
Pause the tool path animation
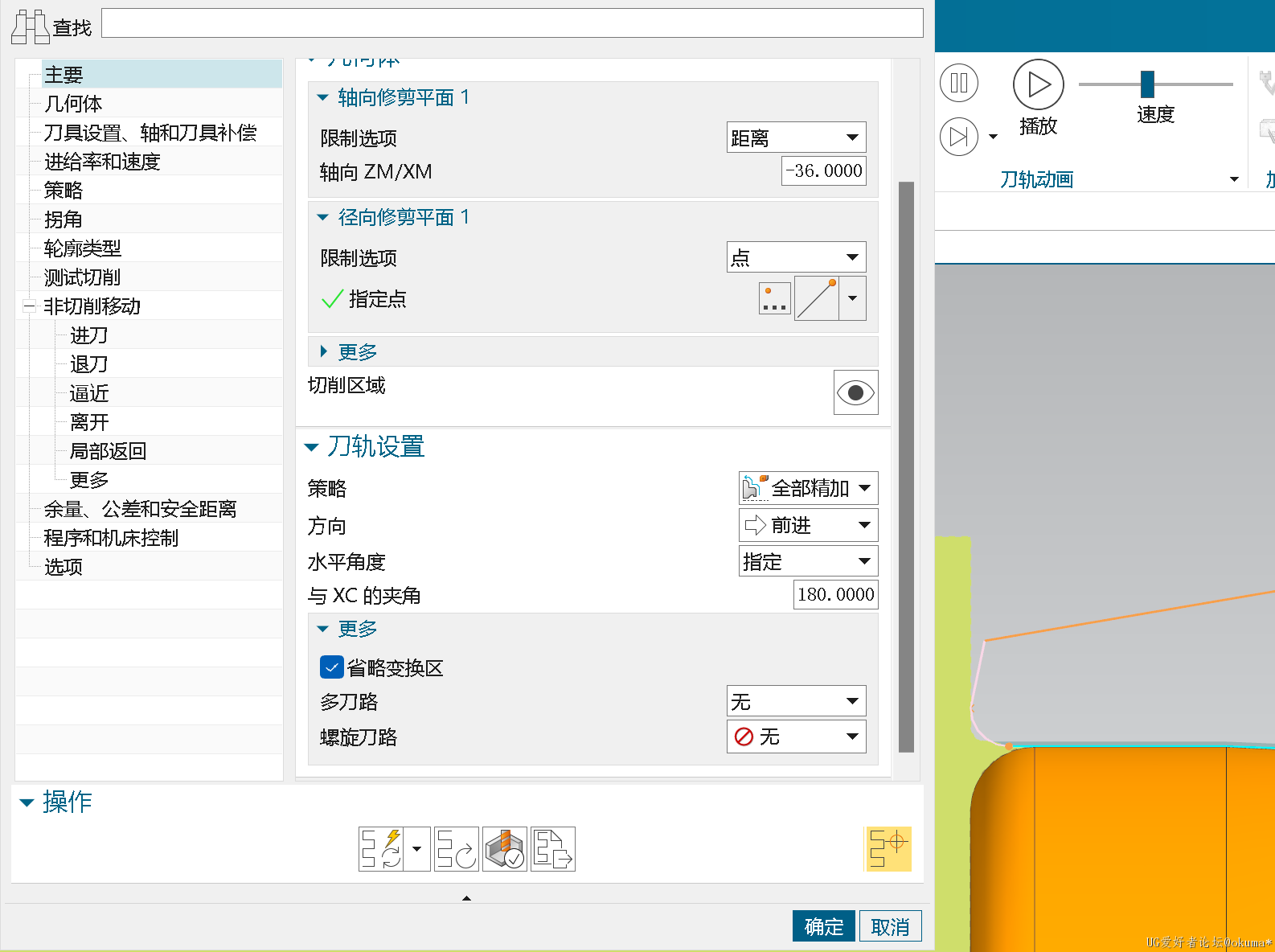(x=959, y=83)
